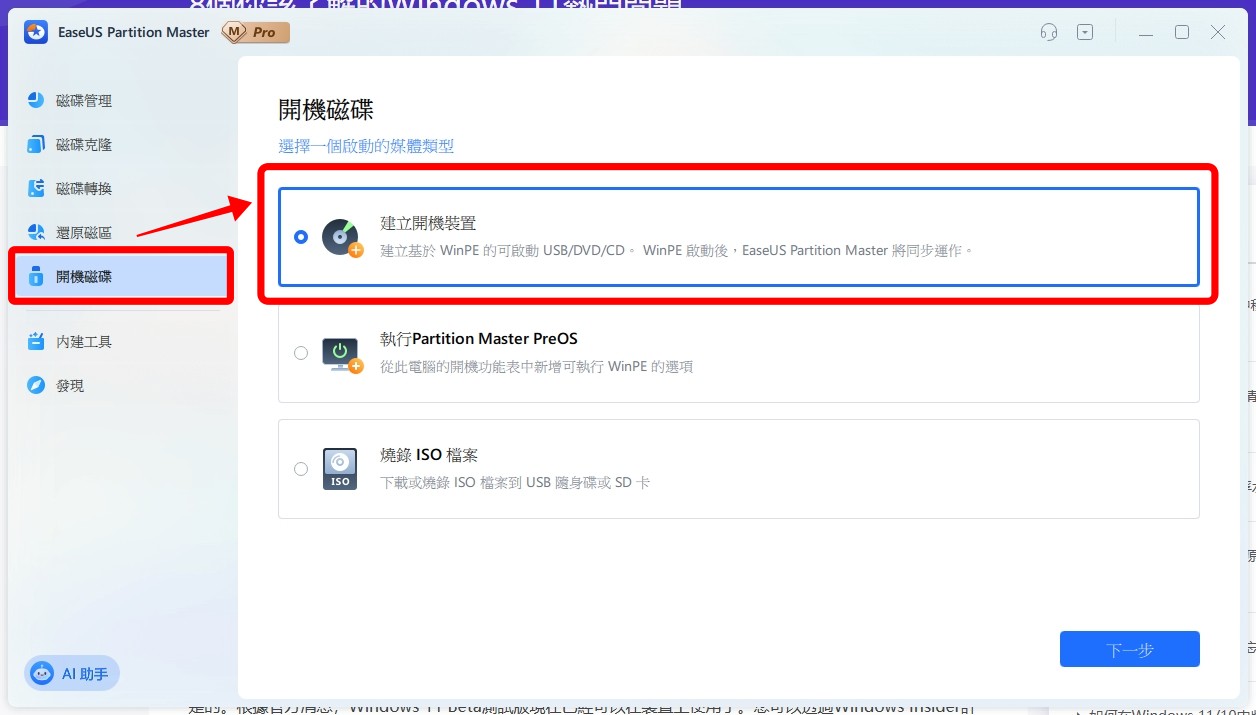This screenshot has height=715, width=1256.
Task: Close the Partition Master window
Action: pyautogui.click(x=1218, y=32)
